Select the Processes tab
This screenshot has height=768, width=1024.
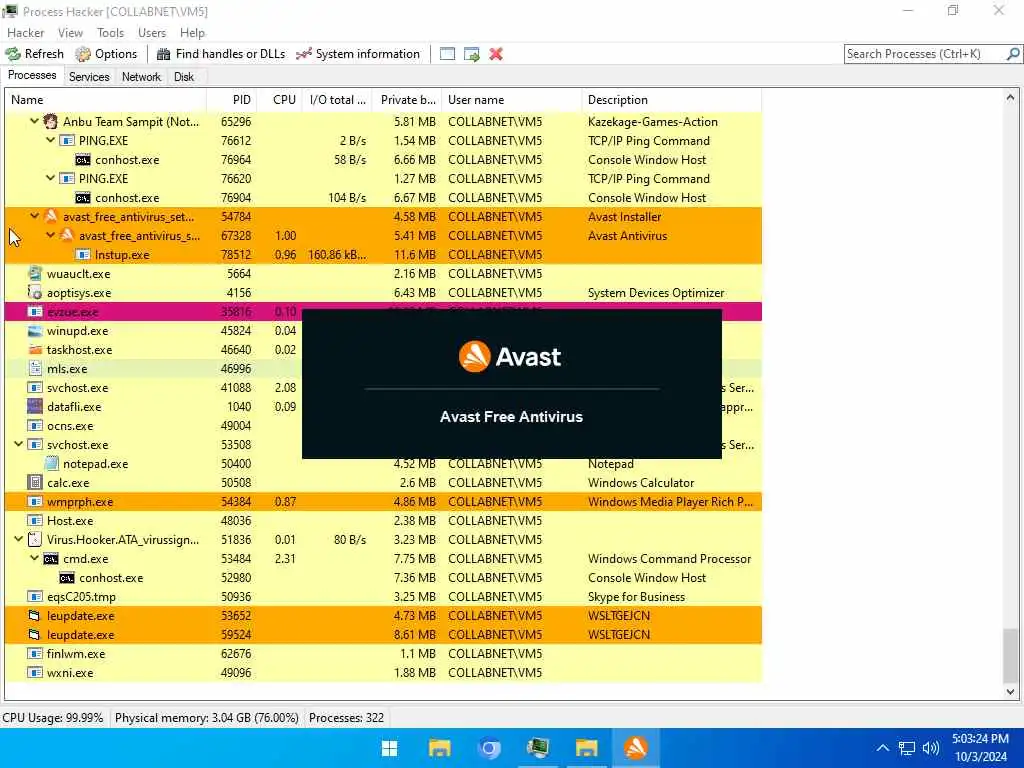32,76
